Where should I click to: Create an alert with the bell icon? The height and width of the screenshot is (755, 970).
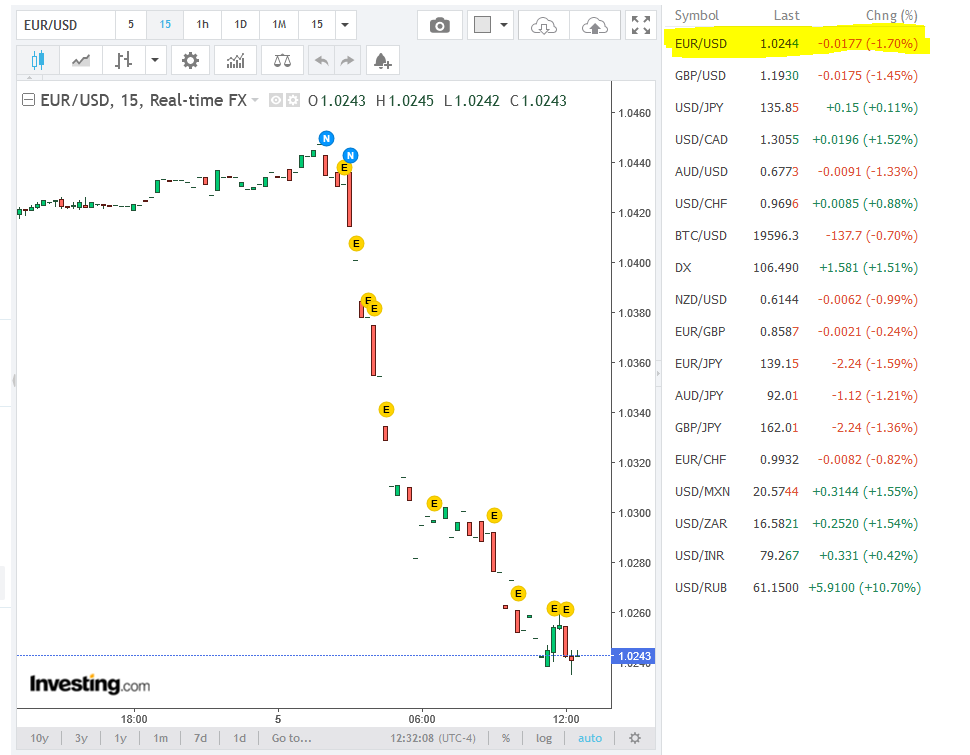(382, 60)
